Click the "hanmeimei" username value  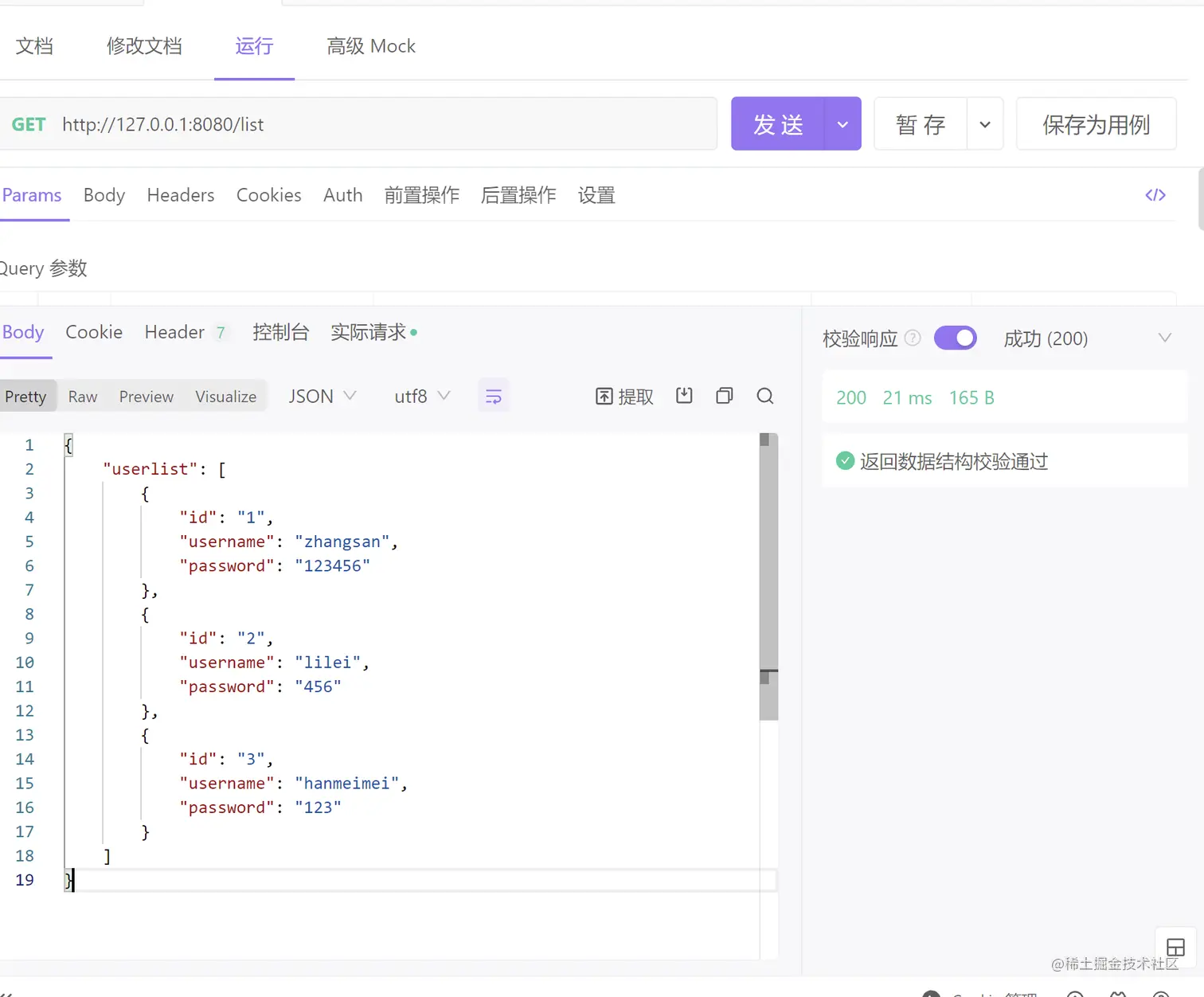[x=347, y=784]
